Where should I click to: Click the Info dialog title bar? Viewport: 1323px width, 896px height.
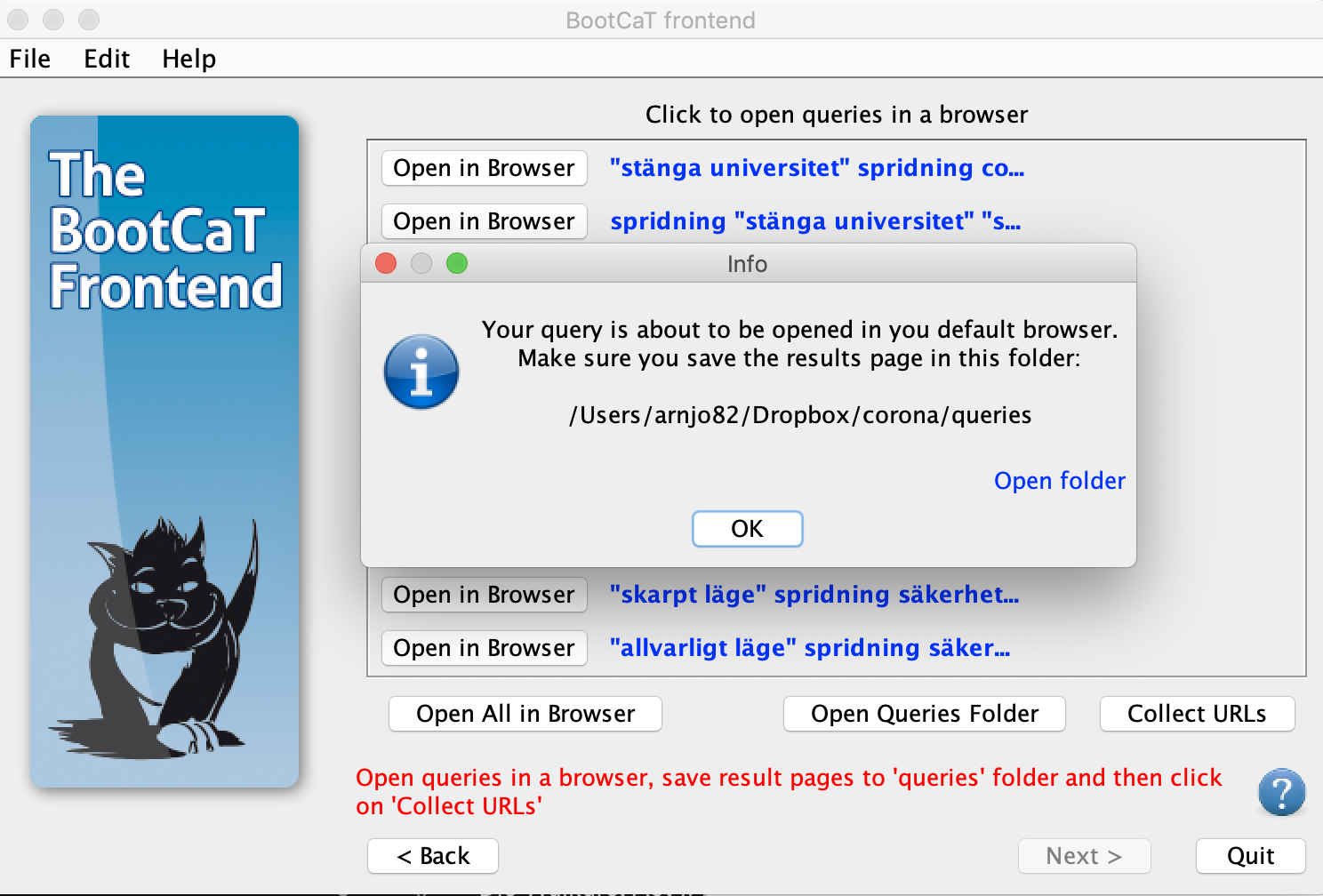[x=748, y=263]
